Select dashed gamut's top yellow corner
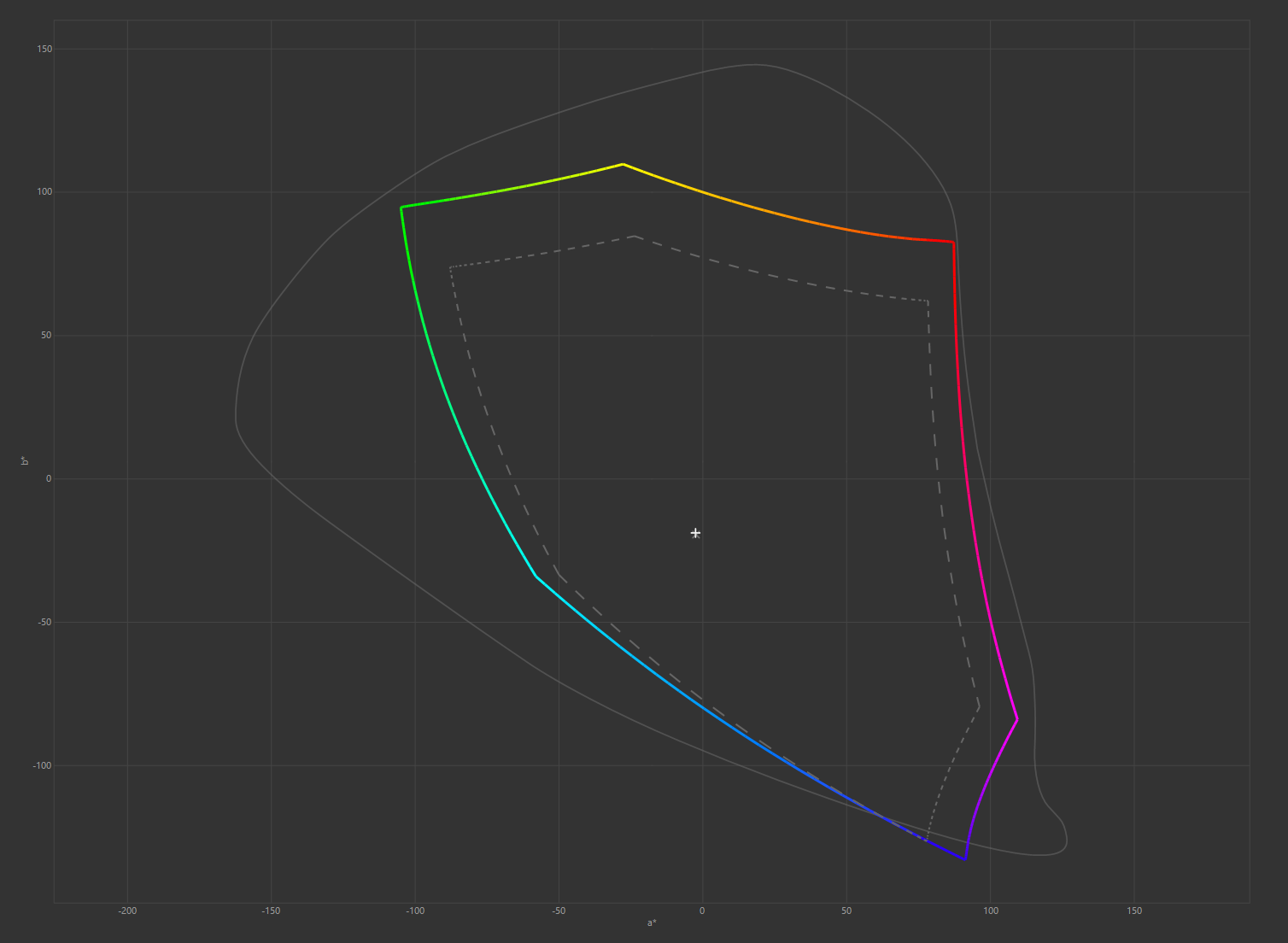1288x943 pixels. 635,237
